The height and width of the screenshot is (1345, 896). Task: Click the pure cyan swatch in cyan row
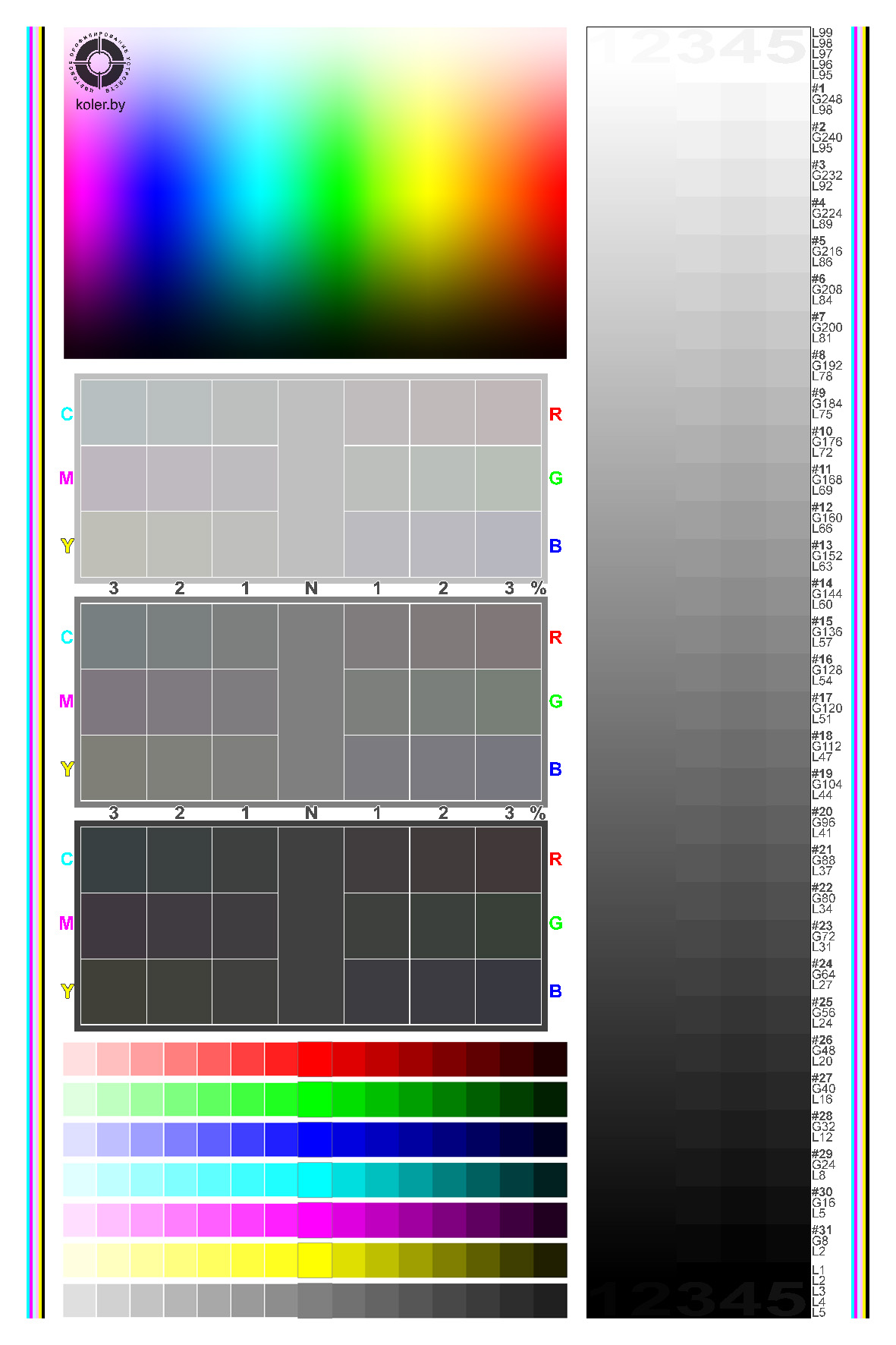click(x=315, y=1180)
